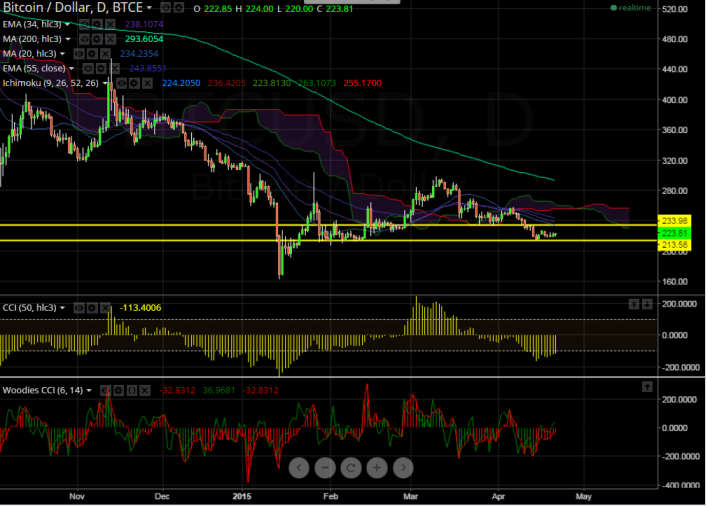The height and width of the screenshot is (506, 706).
Task: Move the CCI pane up
Action: click(x=634, y=304)
